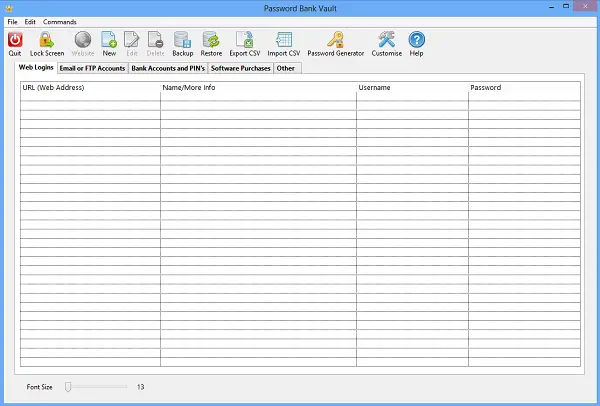
Task: Click the Restore icon
Action: (211, 40)
